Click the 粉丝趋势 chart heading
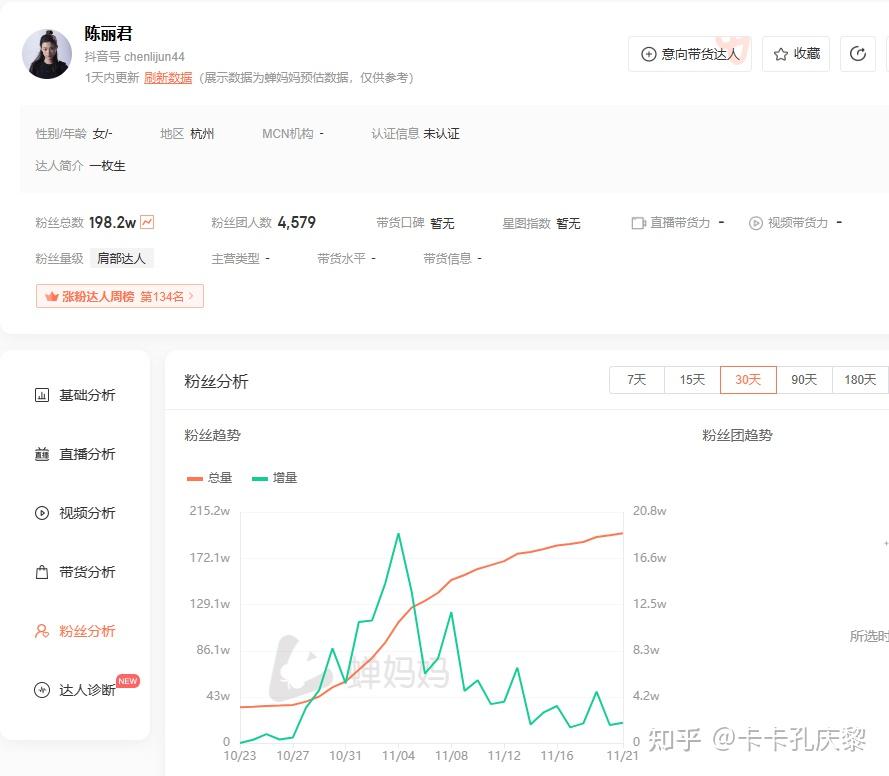889x776 pixels. tap(213, 435)
